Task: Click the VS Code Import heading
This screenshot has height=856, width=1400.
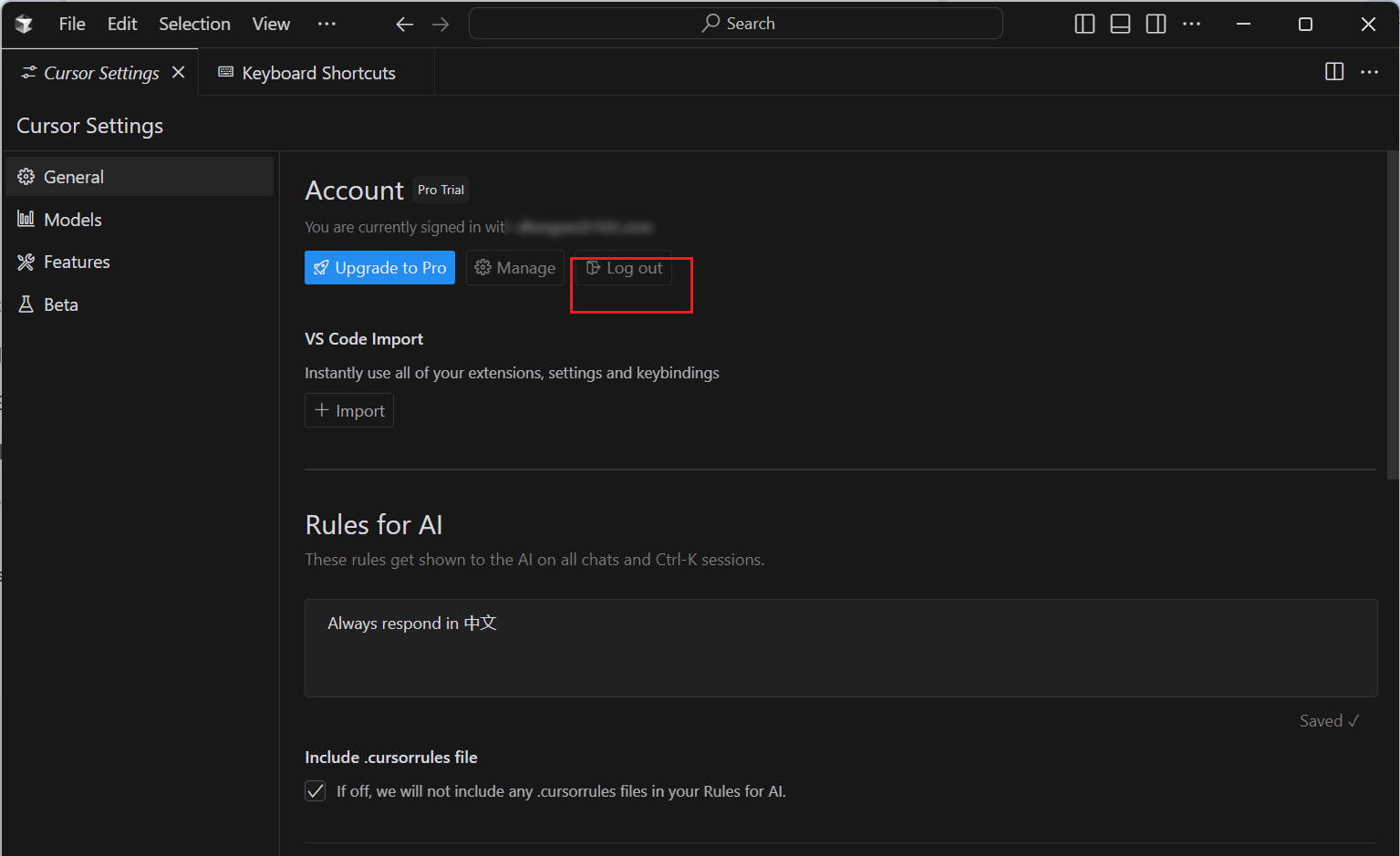Action: pos(364,339)
